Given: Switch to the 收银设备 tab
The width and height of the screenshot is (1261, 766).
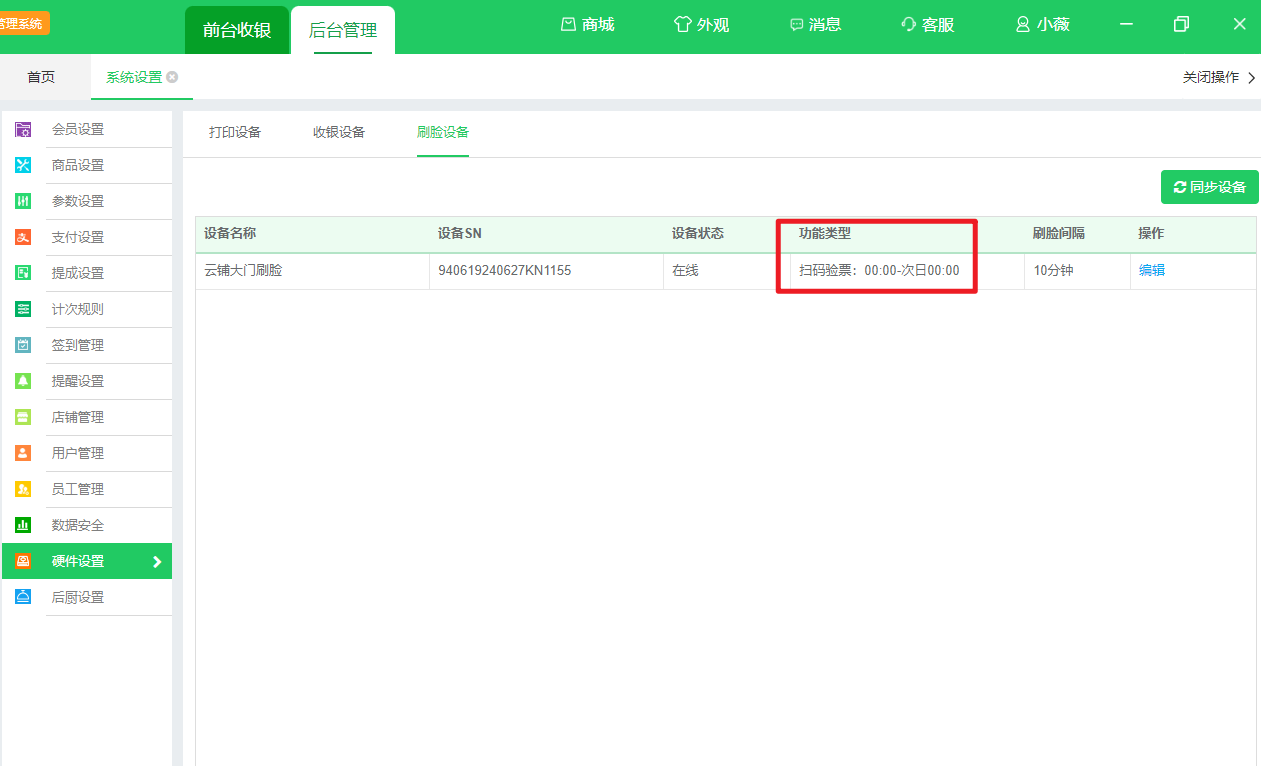Looking at the screenshot, I should [339, 132].
